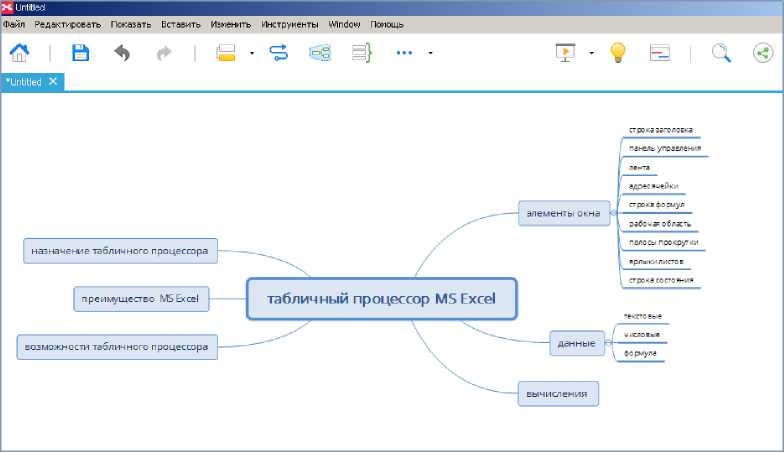784x452 pixels.
Task: Add a relationship with the curved arrows icon
Action: pyautogui.click(x=278, y=52)
